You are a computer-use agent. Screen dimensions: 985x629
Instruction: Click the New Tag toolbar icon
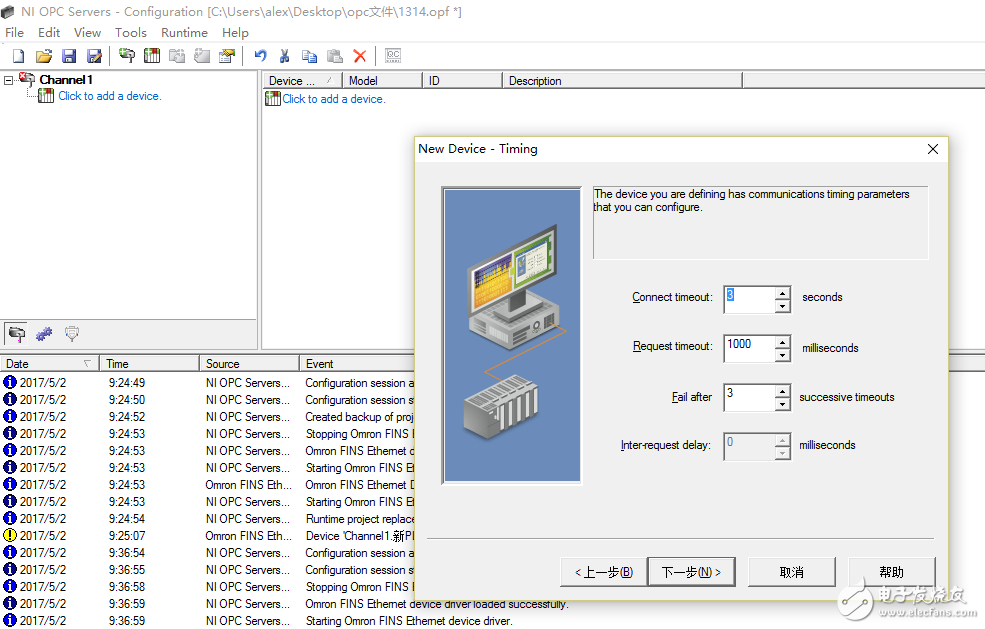click(x=202, y=56)
